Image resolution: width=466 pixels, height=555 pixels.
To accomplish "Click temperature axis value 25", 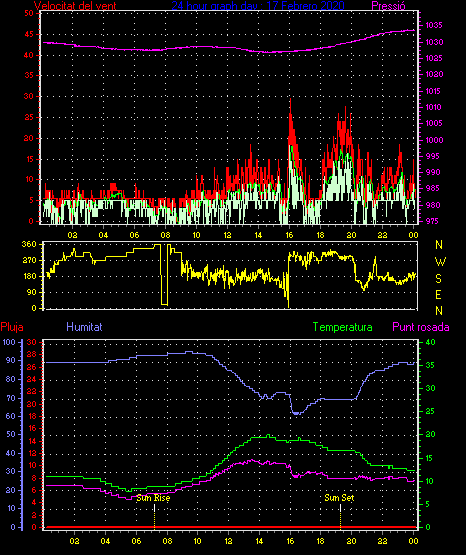I will pyautogui.click(x=430, y=411).
